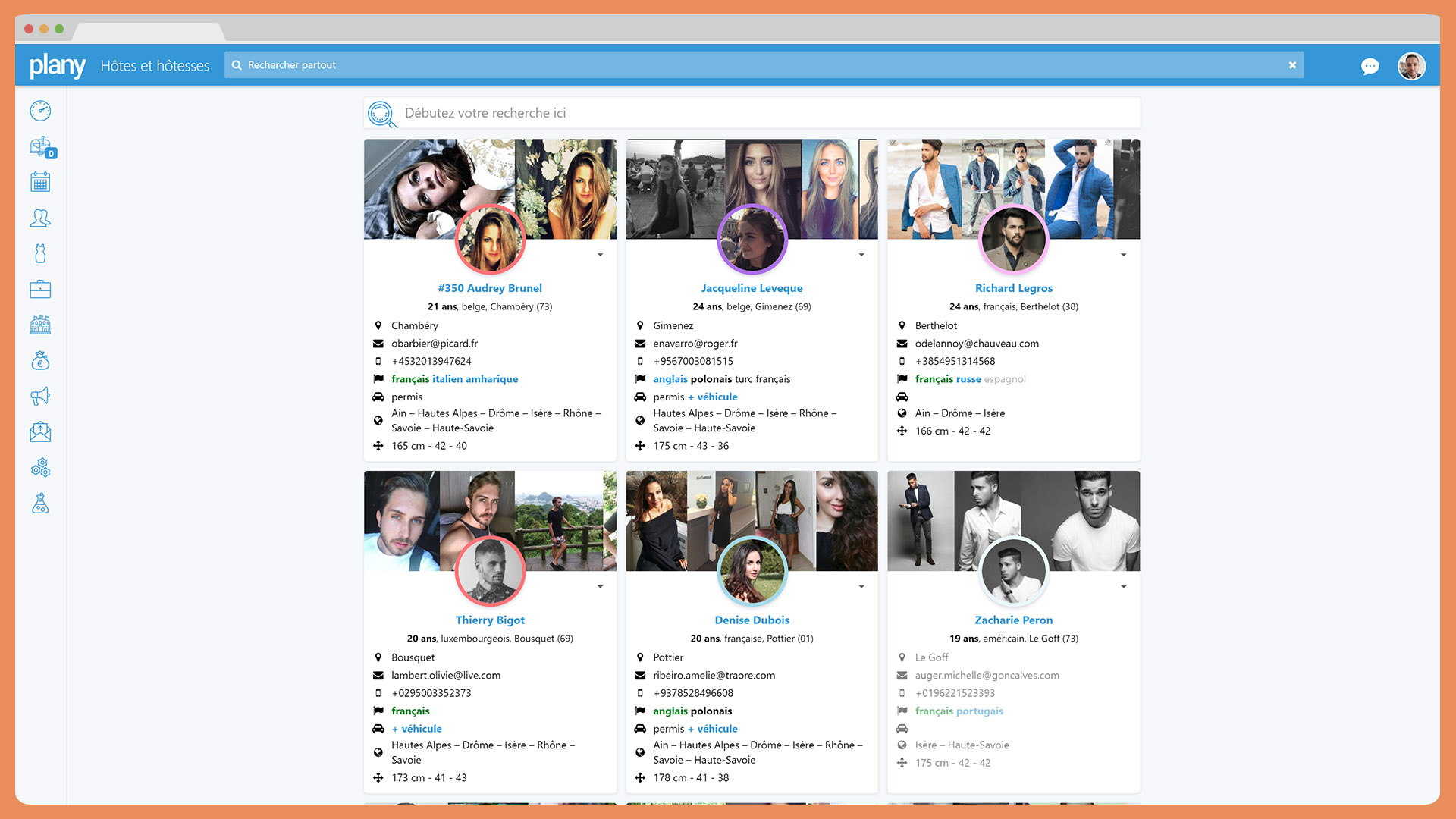Click the dress outfits sidebar icon
This screenshot has height=819, width=1456.
[40, 253]
